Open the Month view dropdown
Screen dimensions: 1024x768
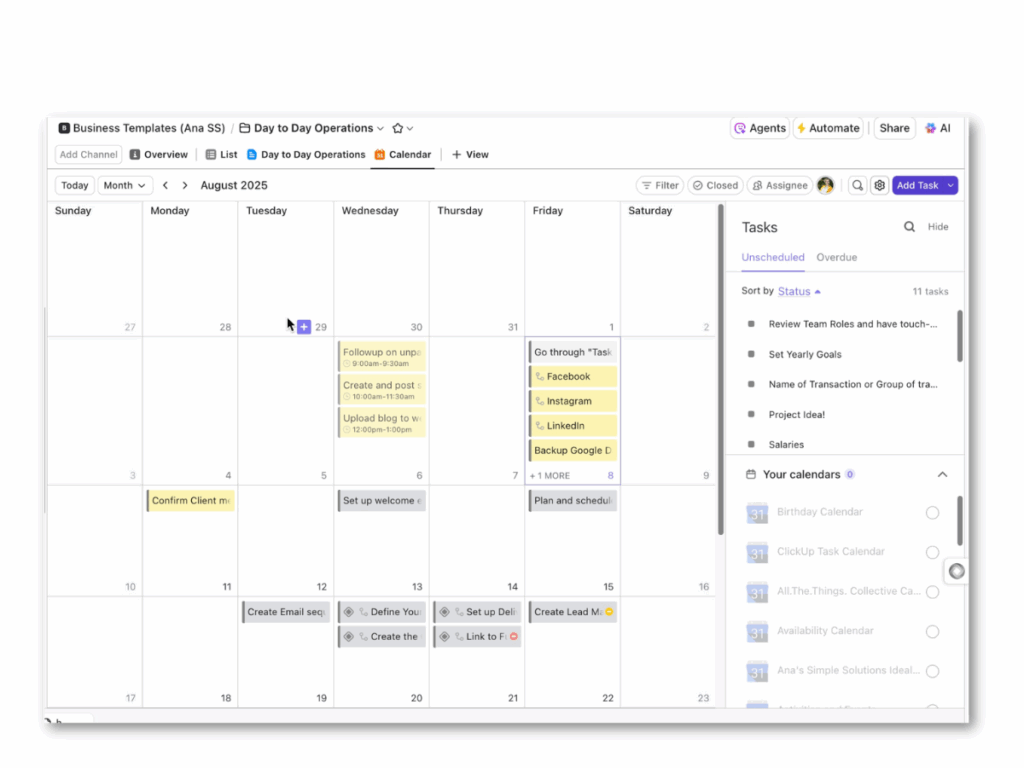(x=125, y=185)
